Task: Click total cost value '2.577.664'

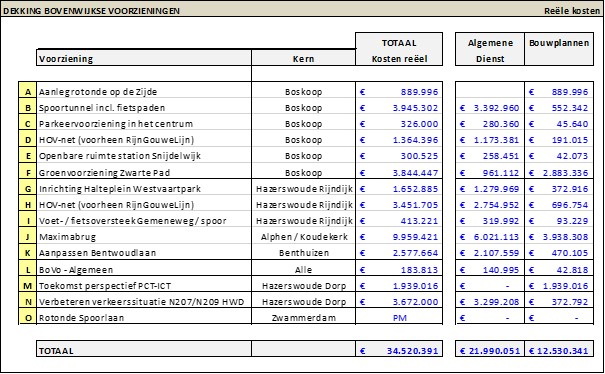Action: pyautogui.click(x=415, y=253)
